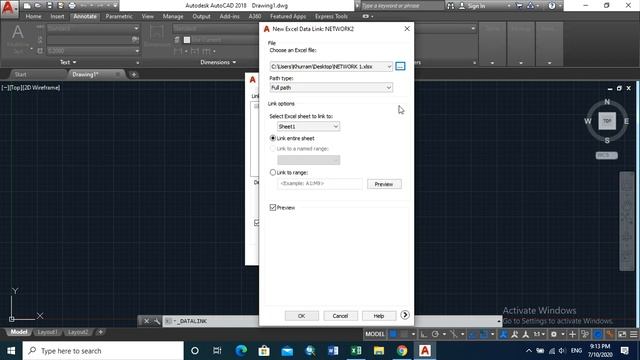
Task: Open the Home ribbon tab
Action: [x=33, y=16]
